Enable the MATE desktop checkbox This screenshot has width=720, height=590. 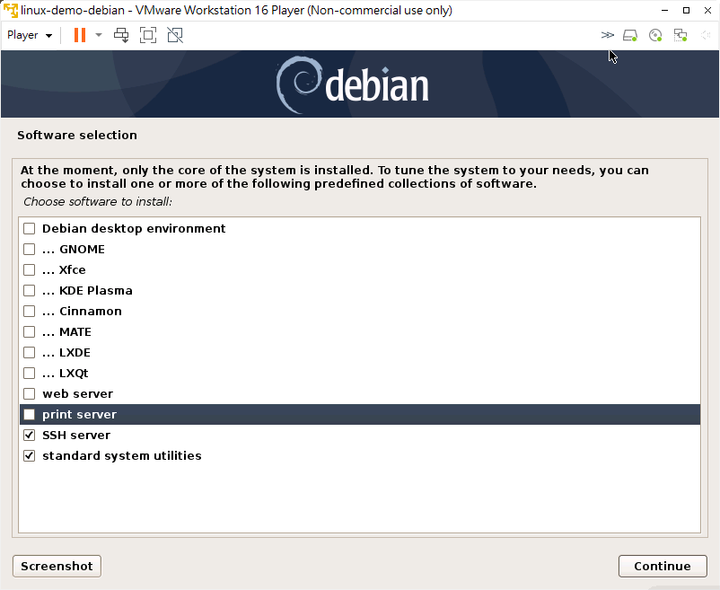tap(29, 332)
